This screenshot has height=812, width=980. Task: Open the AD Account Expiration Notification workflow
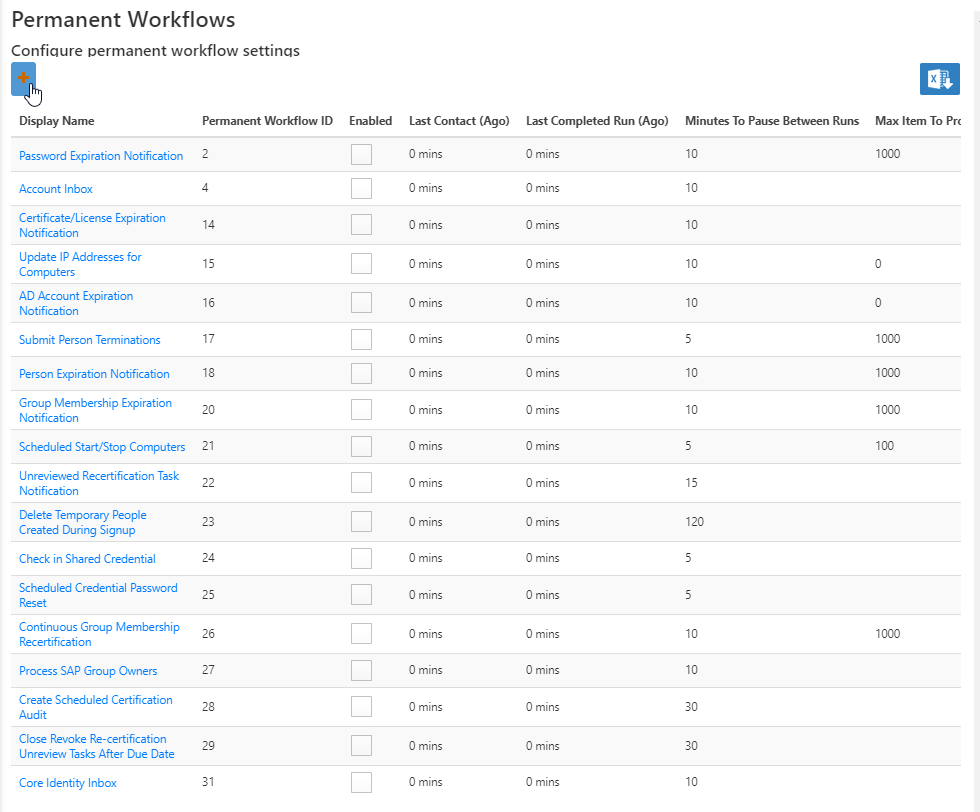(76, 302)
